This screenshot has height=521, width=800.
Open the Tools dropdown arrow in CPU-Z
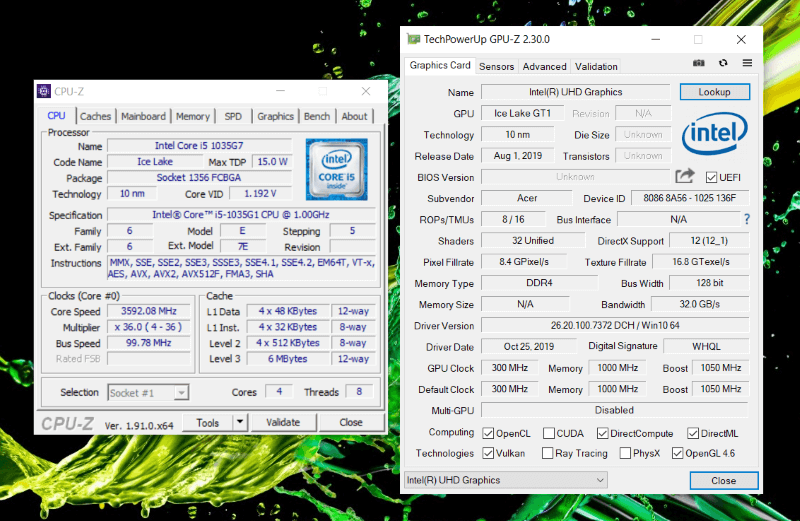[239, 422]
